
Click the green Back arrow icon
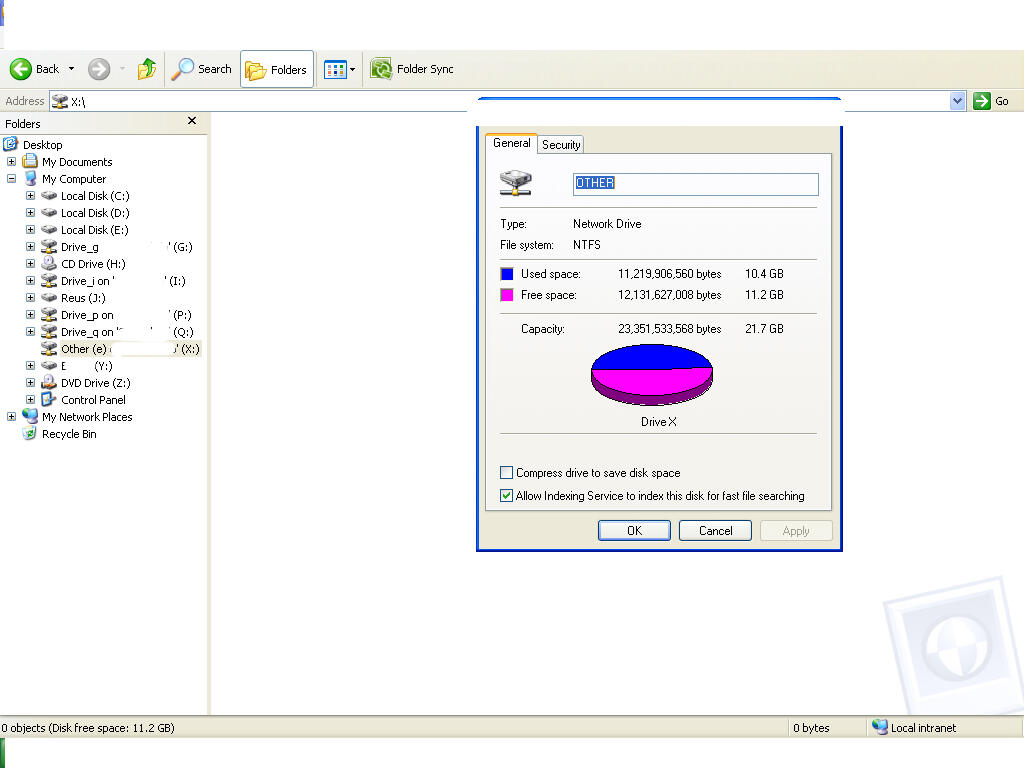21,69
